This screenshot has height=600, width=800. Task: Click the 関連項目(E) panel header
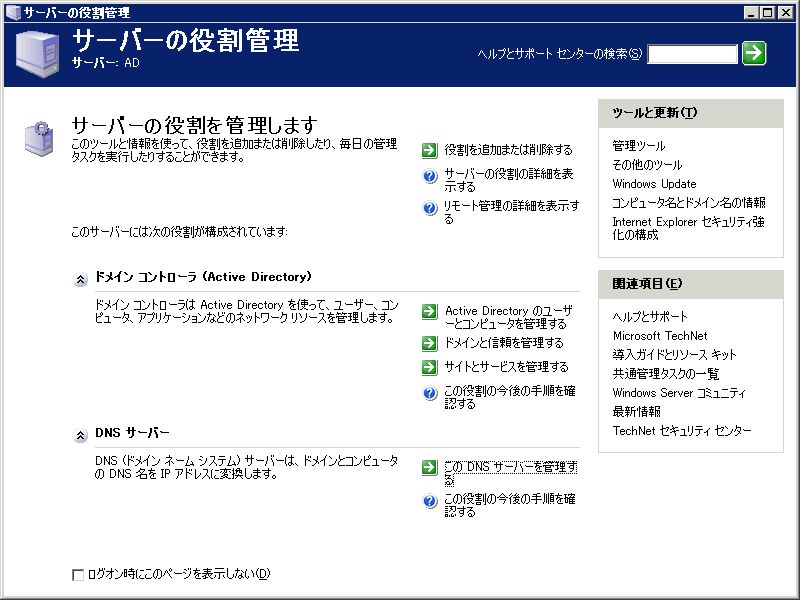691,284
